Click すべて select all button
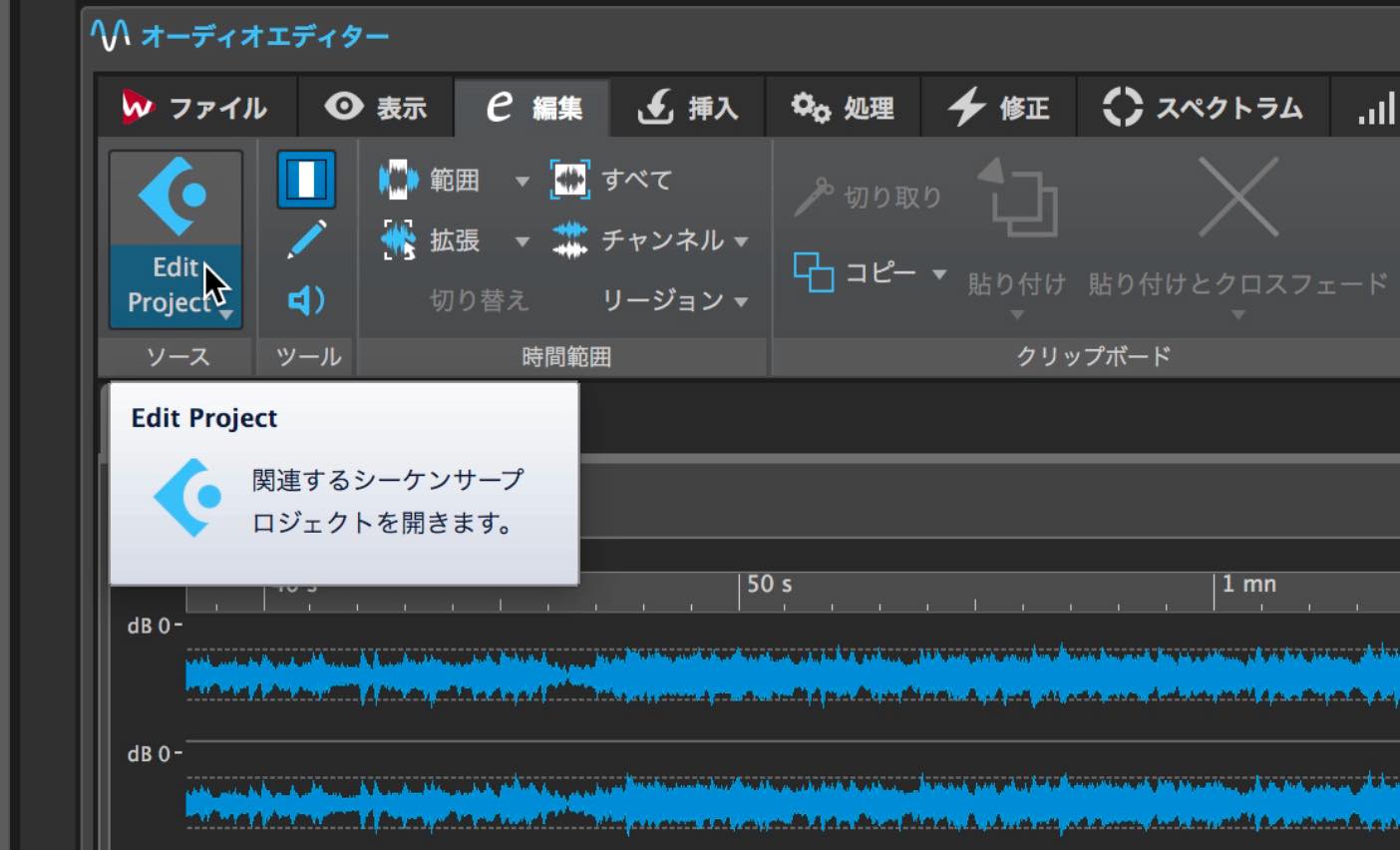The width and height of the screenshot is (1400, 850). coord(611,181)
